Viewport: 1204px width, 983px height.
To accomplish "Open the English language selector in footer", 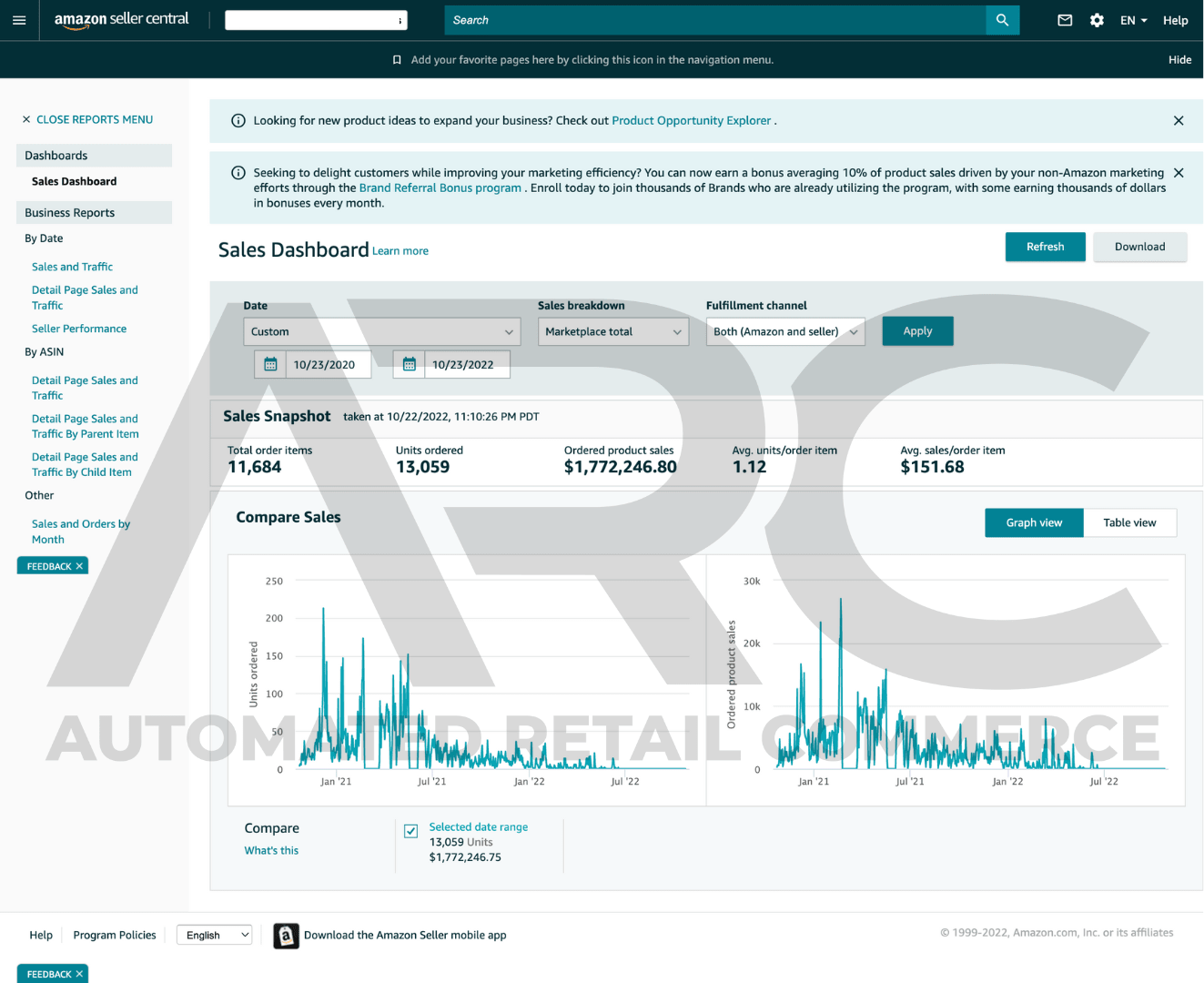I will (x=214, y=935).
